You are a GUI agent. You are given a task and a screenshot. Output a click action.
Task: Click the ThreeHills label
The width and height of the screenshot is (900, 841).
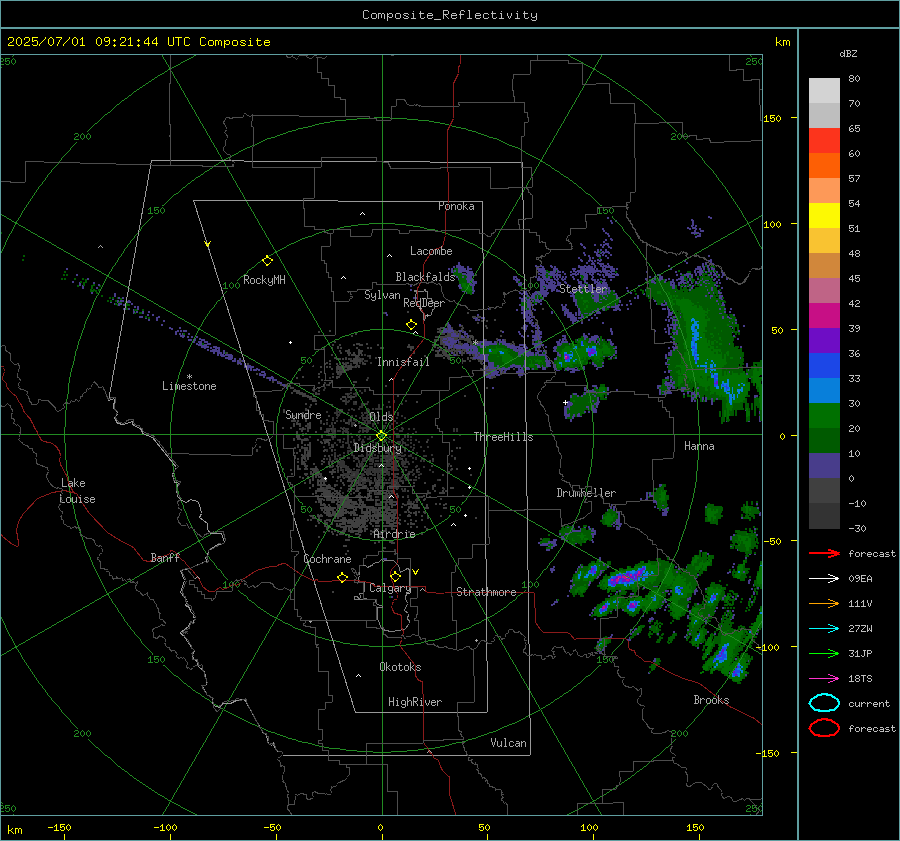tap(503, 437)
